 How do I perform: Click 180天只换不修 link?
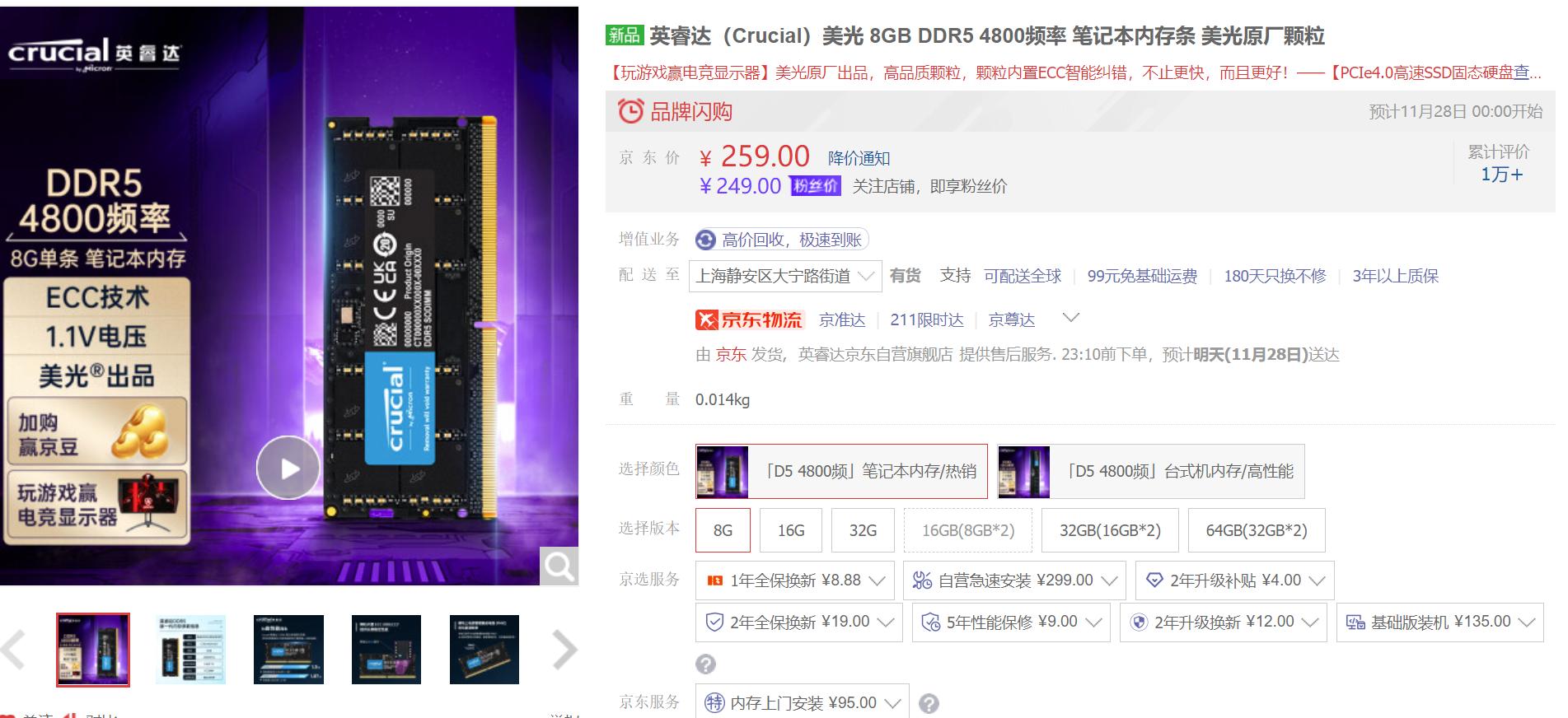point(1275,276)
